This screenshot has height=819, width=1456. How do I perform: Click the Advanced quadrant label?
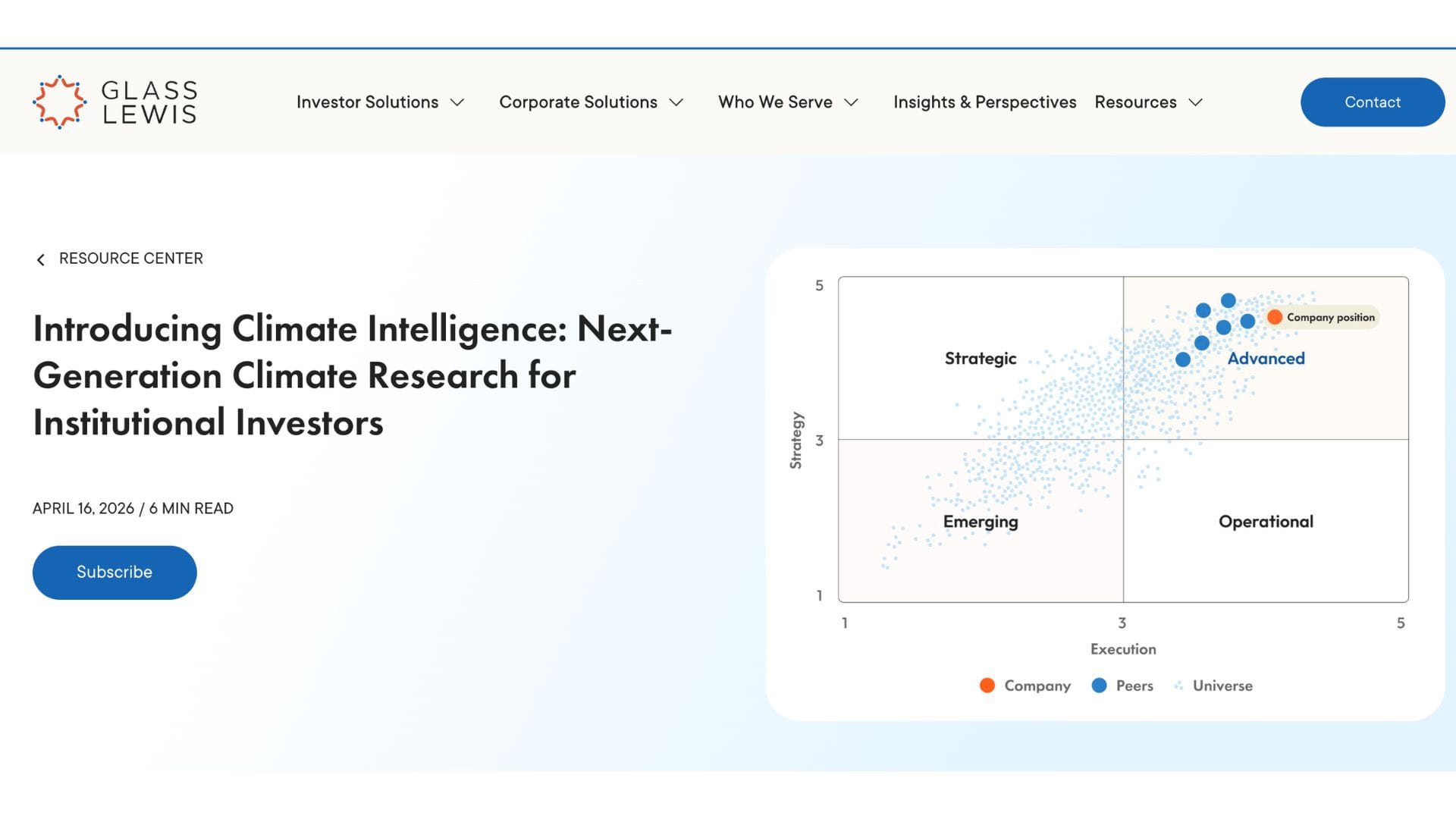[x=1265, y=358]
